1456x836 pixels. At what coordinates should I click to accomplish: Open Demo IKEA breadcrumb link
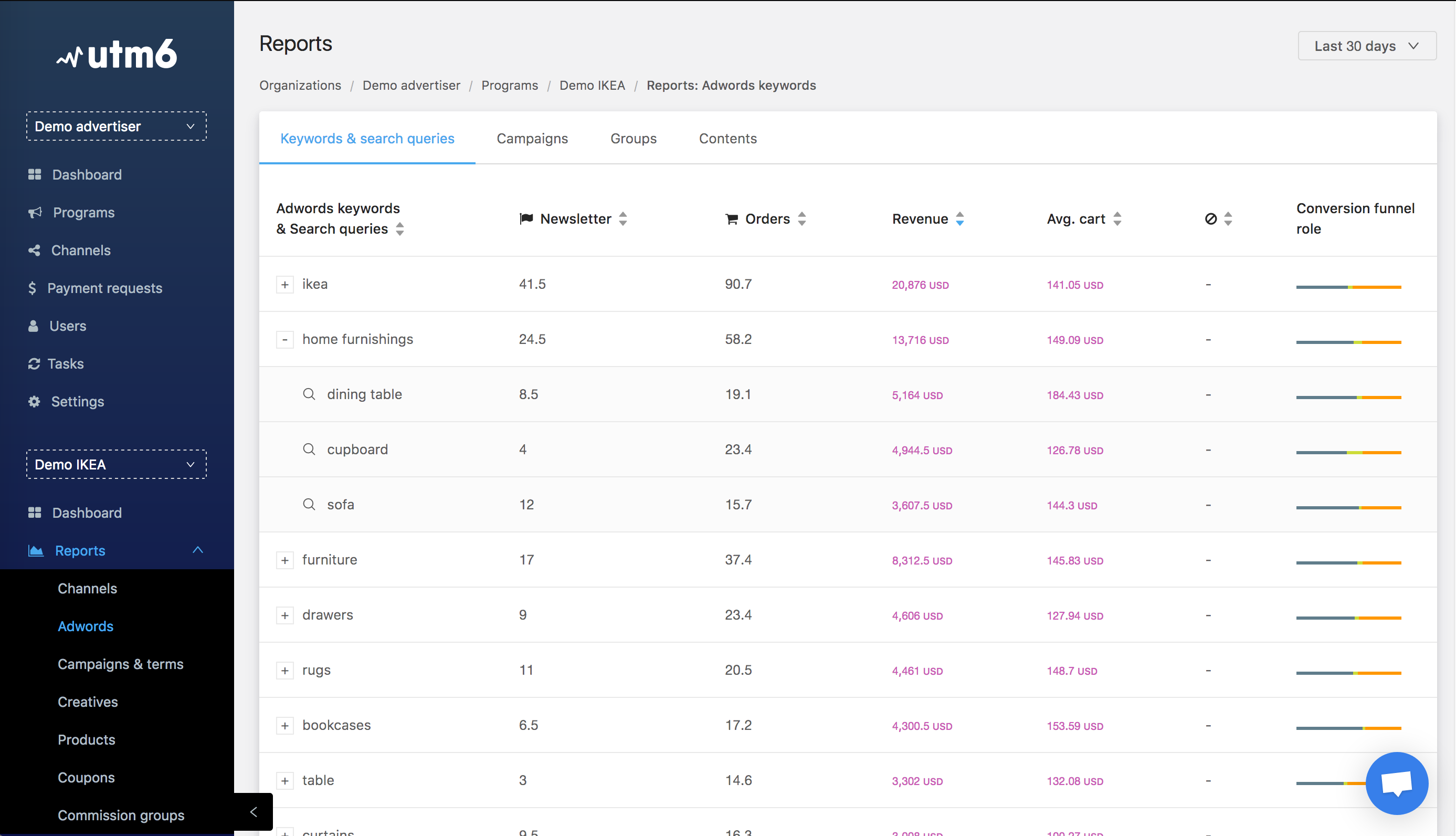[592, 85]
